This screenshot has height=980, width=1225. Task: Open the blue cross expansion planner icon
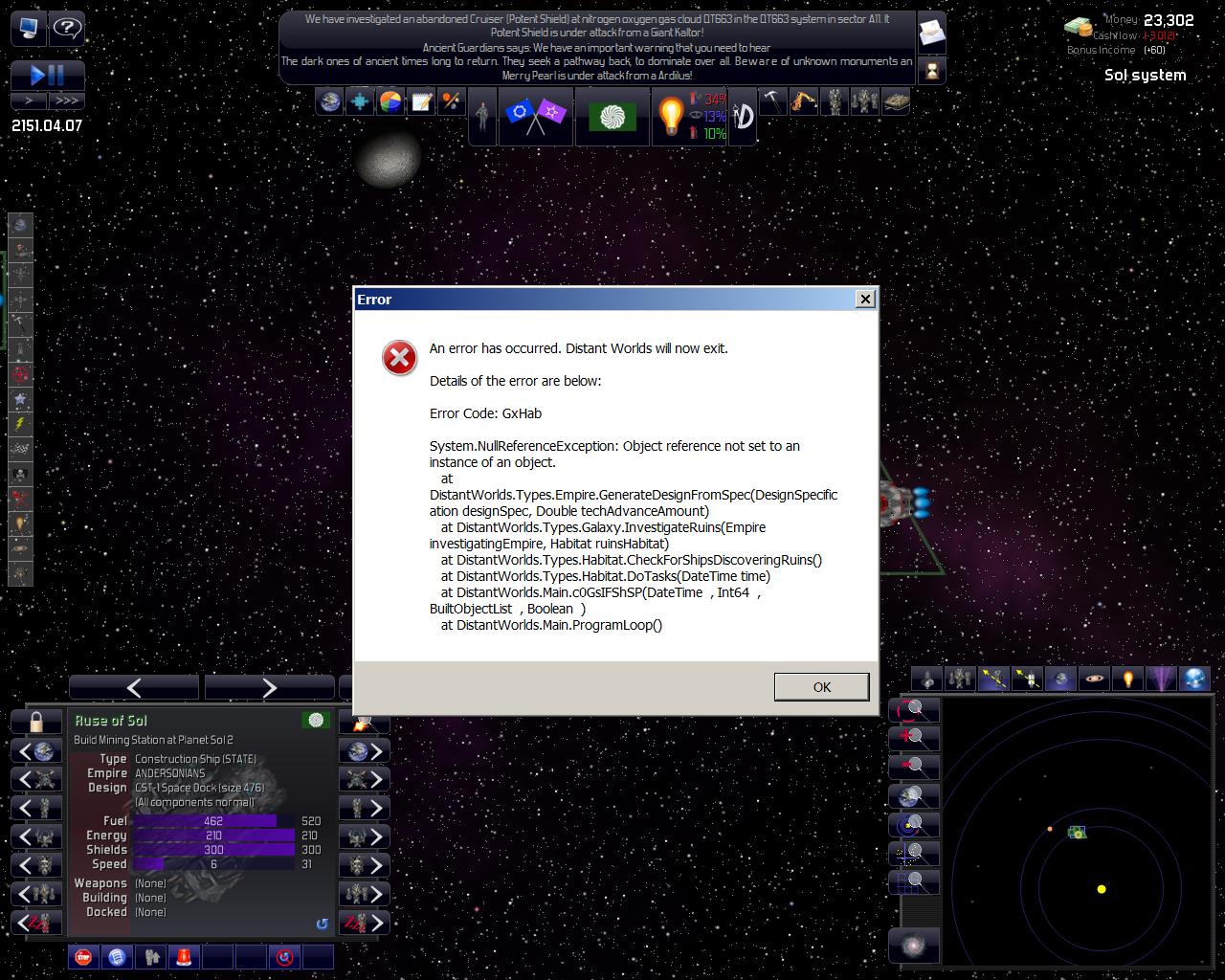tap(360, 101)
